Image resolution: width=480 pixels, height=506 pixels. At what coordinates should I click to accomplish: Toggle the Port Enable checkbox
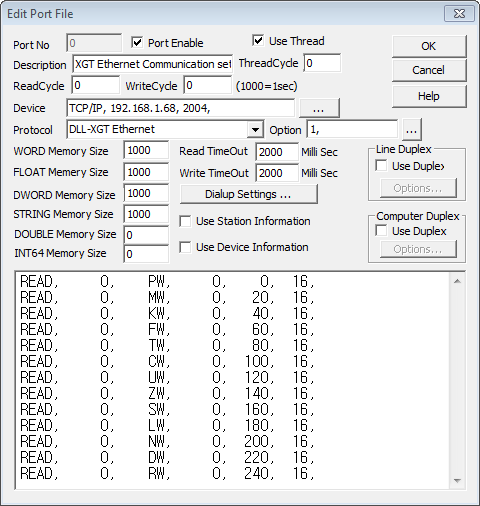tap(137, 43)
